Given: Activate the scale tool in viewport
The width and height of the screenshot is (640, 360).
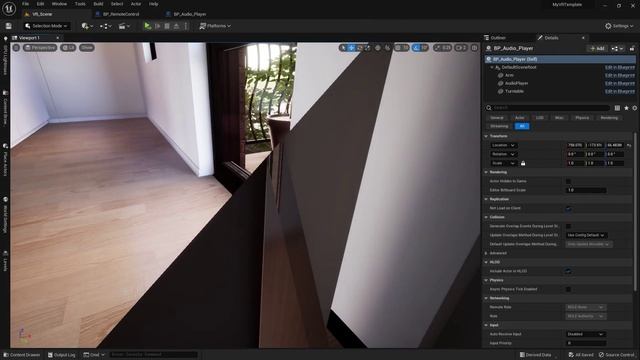Looking at the screenshot, I should click(x=367, y=48).
